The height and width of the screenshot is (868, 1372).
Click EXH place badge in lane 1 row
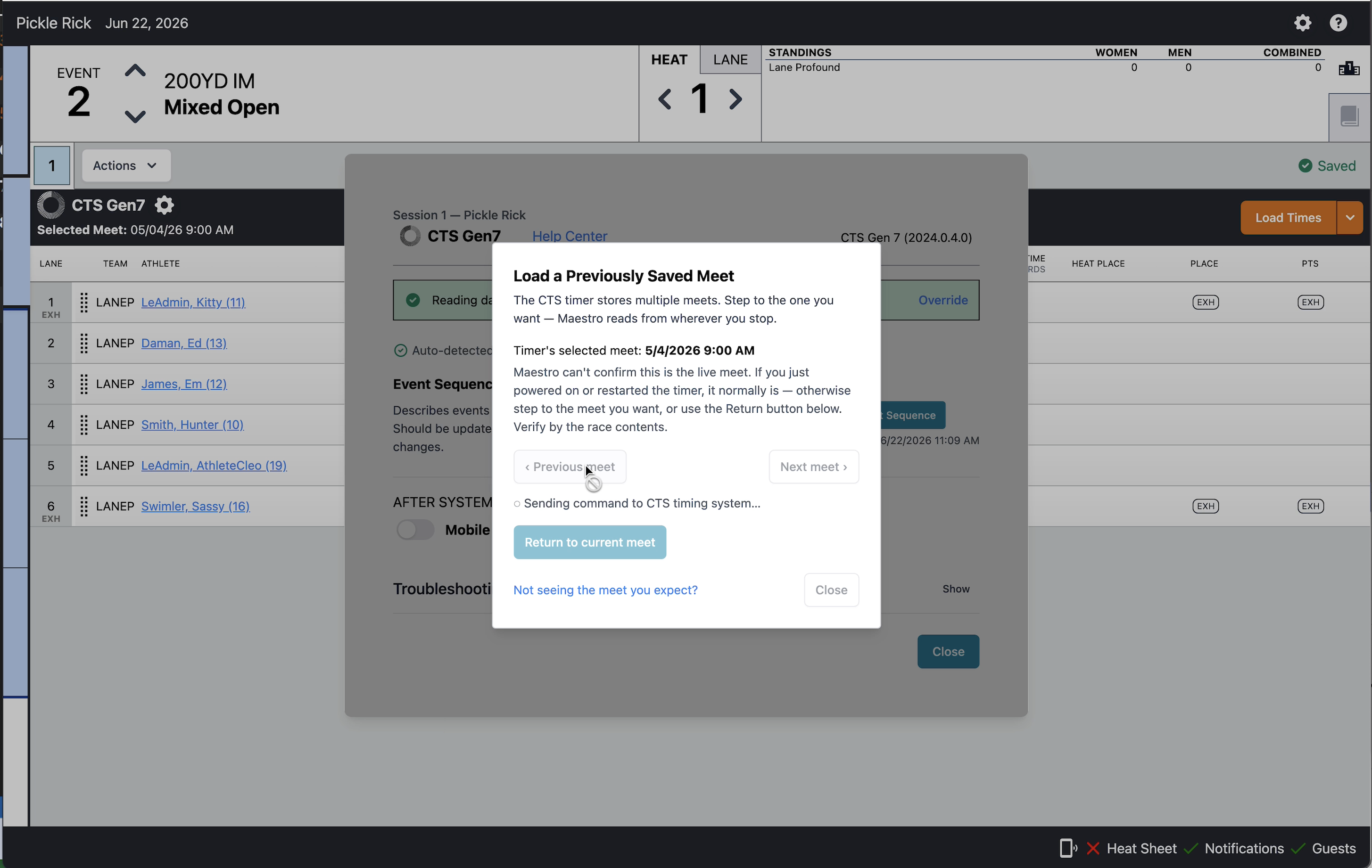click(x=1206, y=303)
